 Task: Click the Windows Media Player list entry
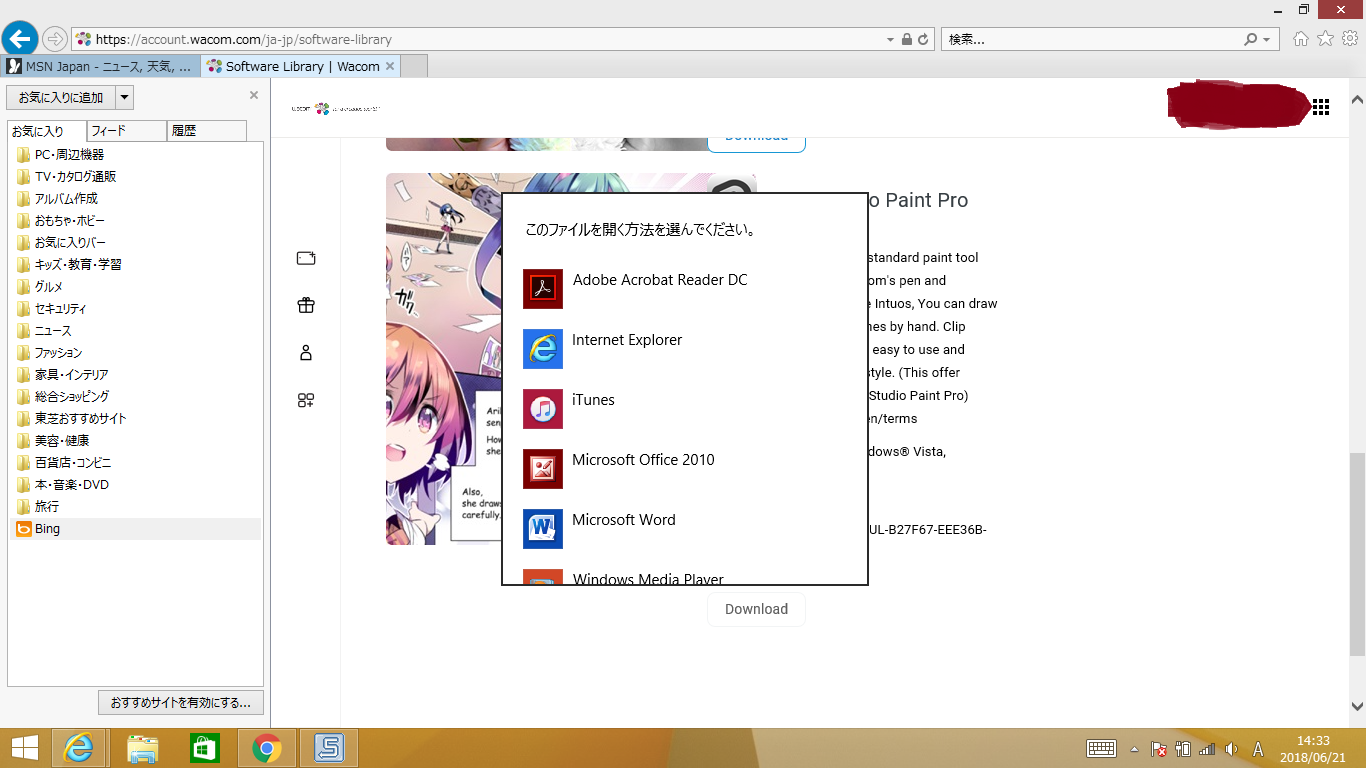click(685, 577)
